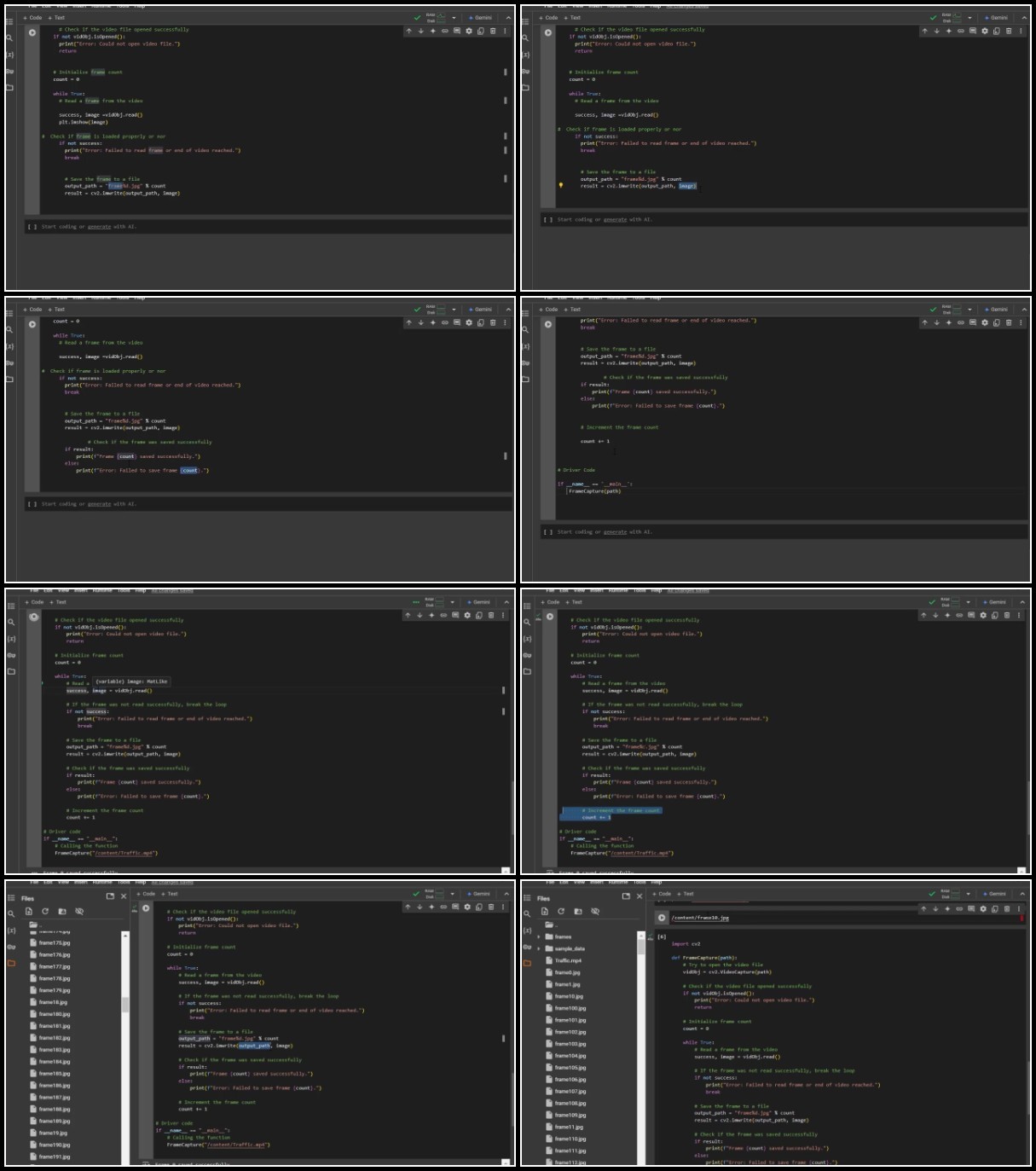This screenshot has height=1171, width=1036.
Task: Run the cell showing the MatLike tooltip
Action: (x=34, y=617)
